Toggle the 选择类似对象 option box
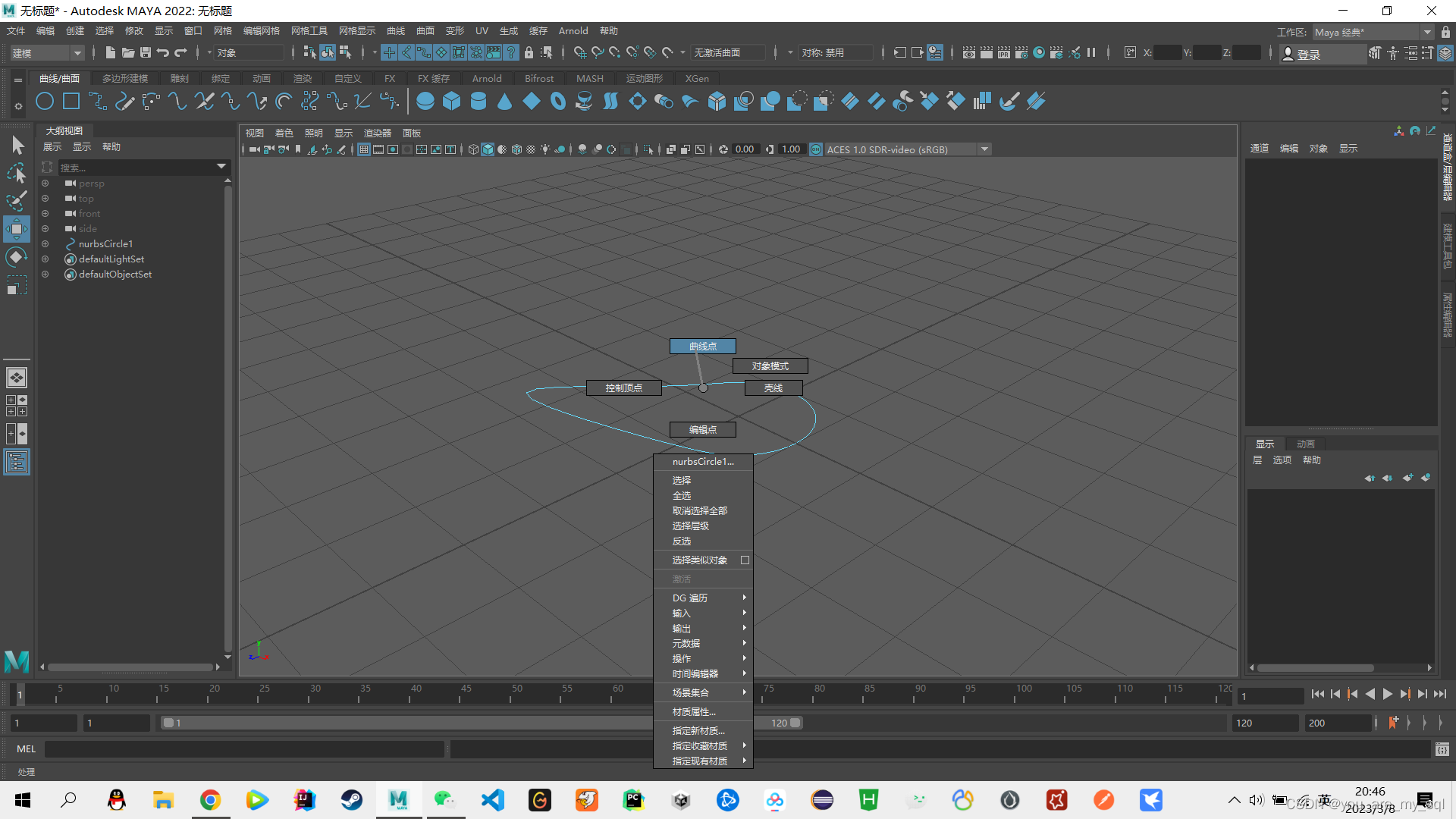 point(745,560)
